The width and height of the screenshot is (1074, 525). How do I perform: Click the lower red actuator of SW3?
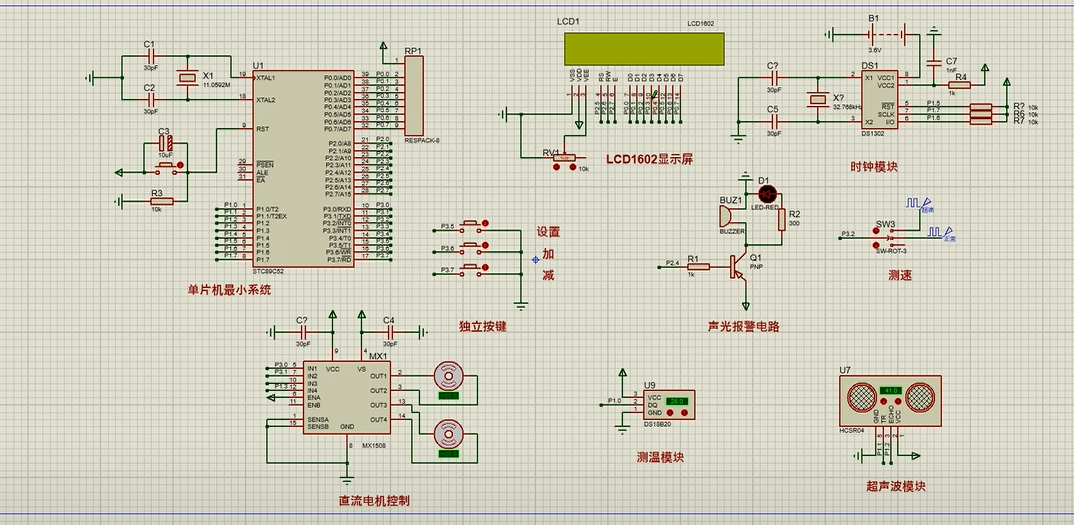(875, 245)
